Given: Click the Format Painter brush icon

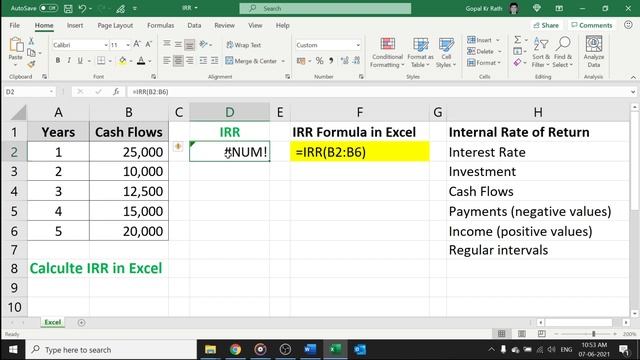Looking at the screenshot, I should [31, 64].
